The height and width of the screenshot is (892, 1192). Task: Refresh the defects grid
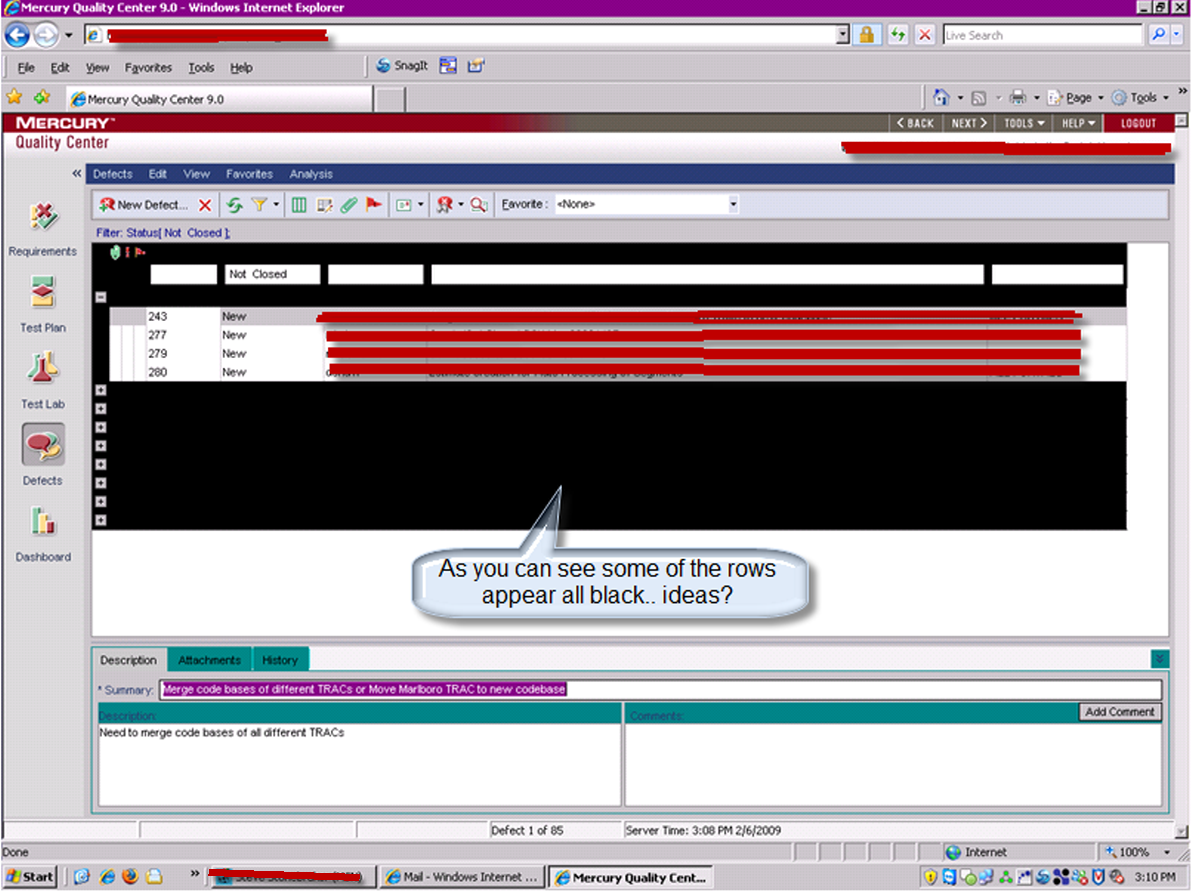pos(235,204)
